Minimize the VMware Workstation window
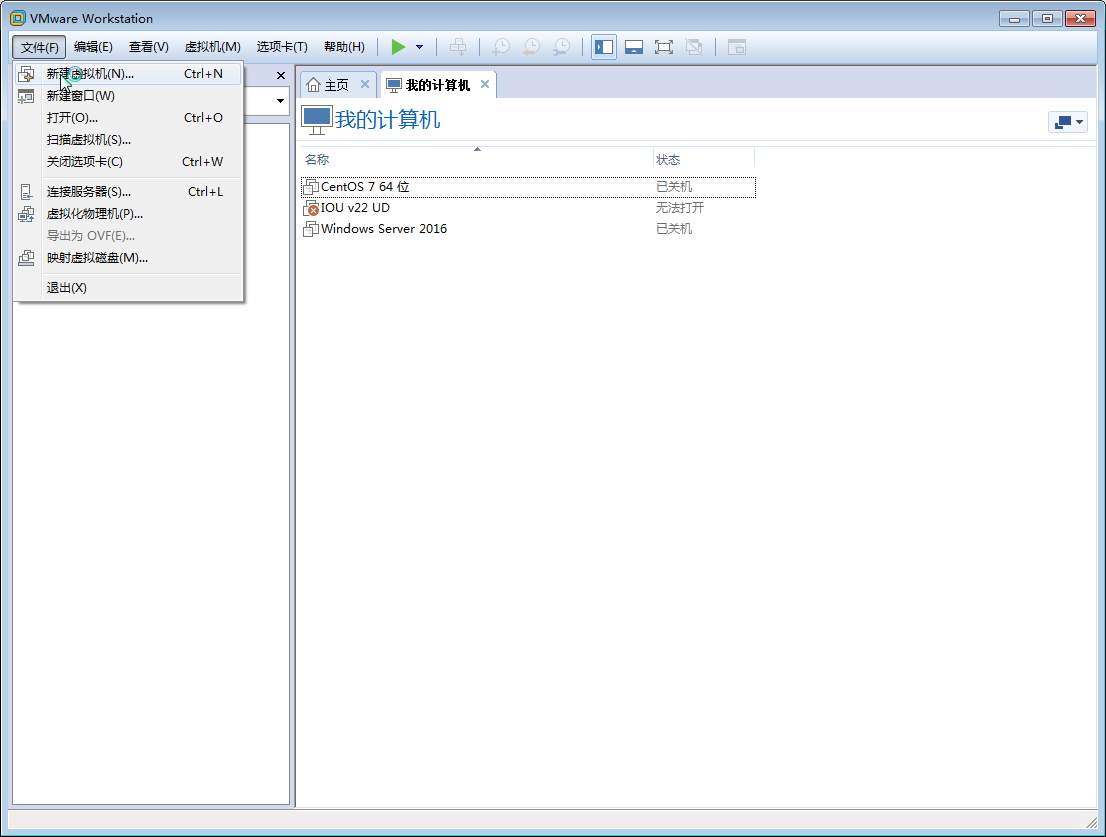Image resolution: width=1106 pixels, height=837 pixels. pyautogui.click(x=1014, y=19)
